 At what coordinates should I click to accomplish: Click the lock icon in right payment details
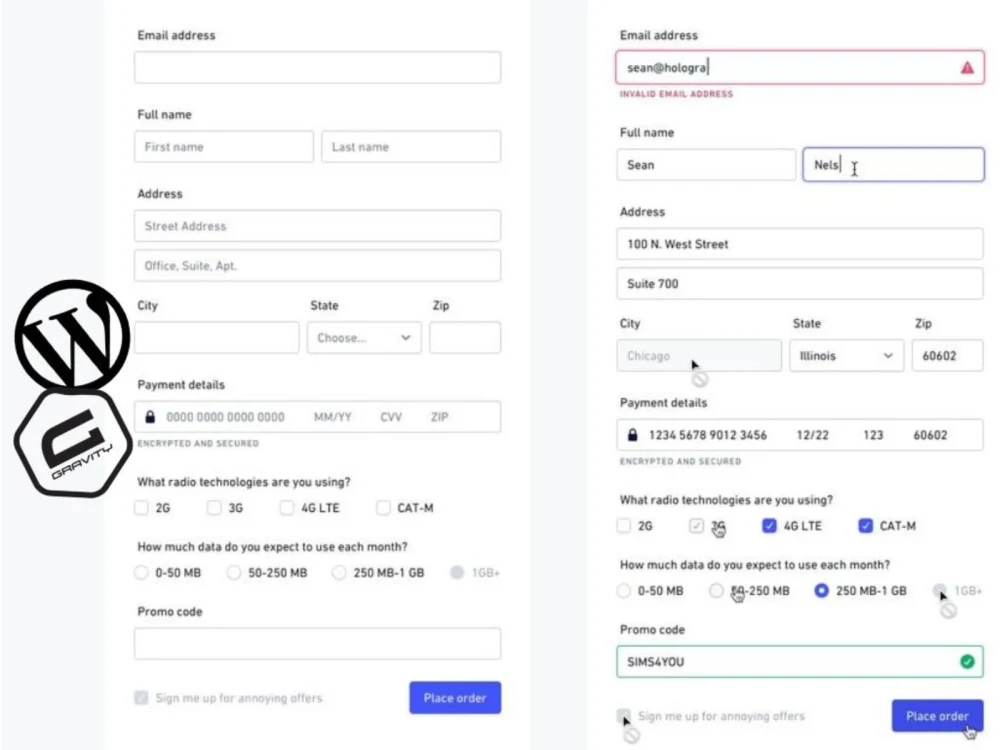pos(633,435)
